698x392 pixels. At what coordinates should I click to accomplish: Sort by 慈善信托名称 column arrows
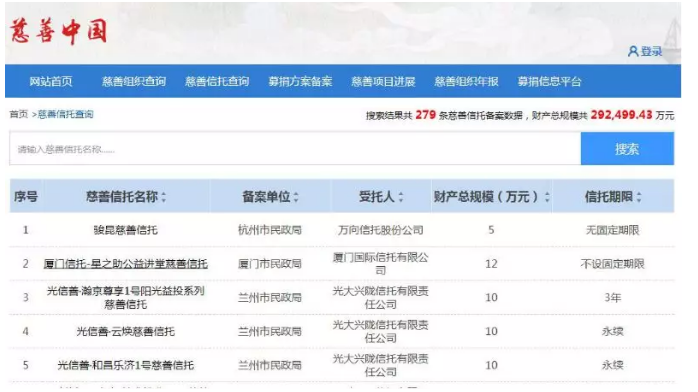[164, 197]
